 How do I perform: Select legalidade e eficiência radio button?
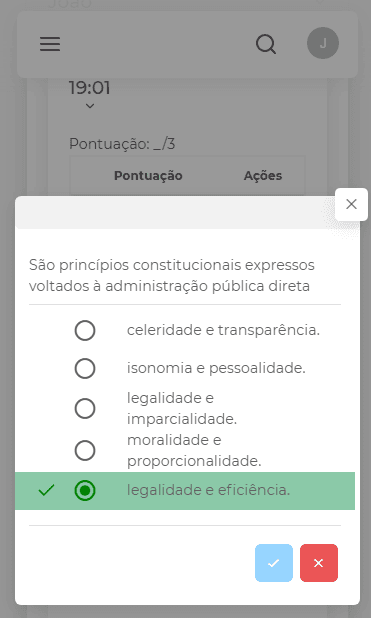(85, 491)
